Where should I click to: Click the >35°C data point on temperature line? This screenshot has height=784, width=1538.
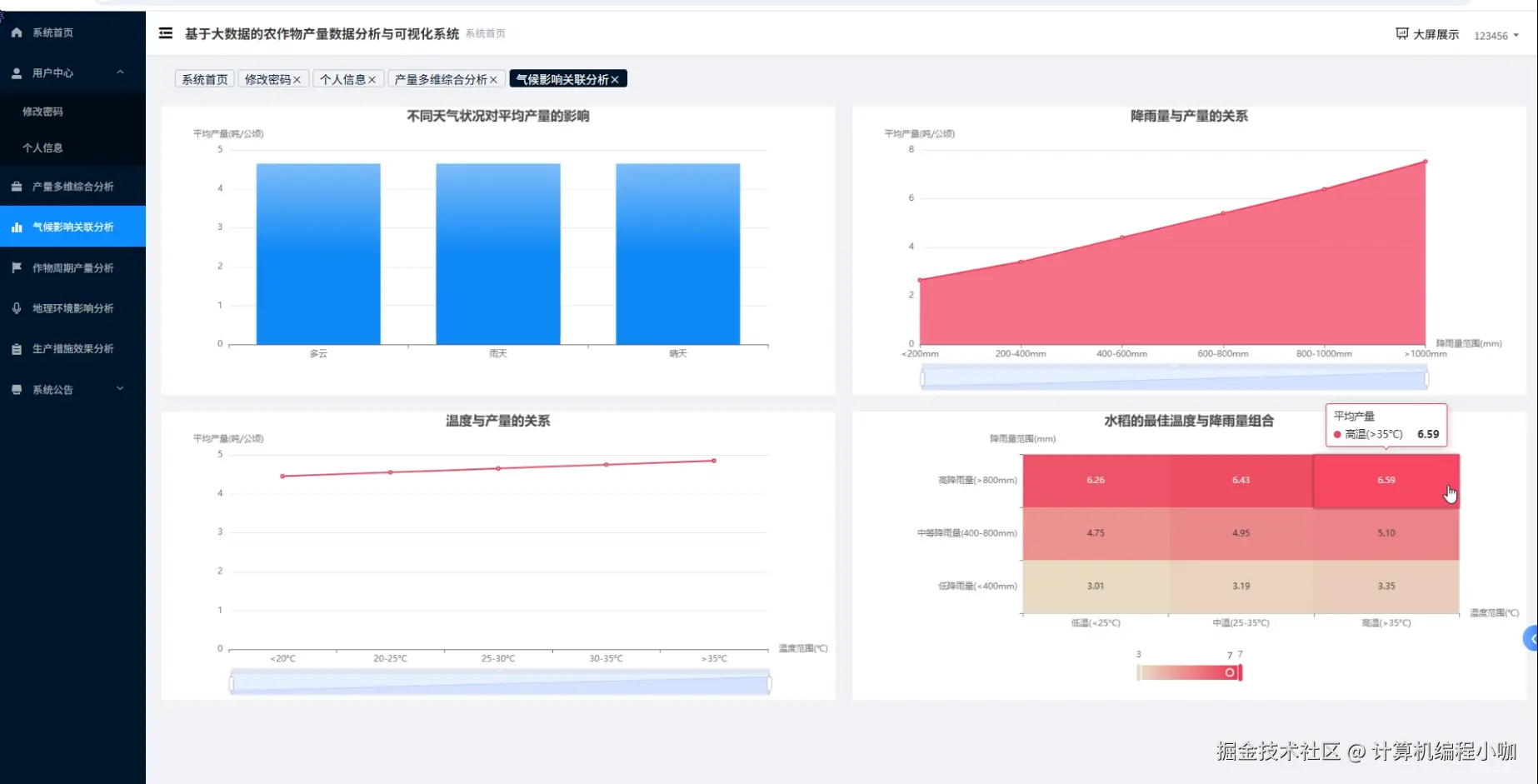coord(714,461)
